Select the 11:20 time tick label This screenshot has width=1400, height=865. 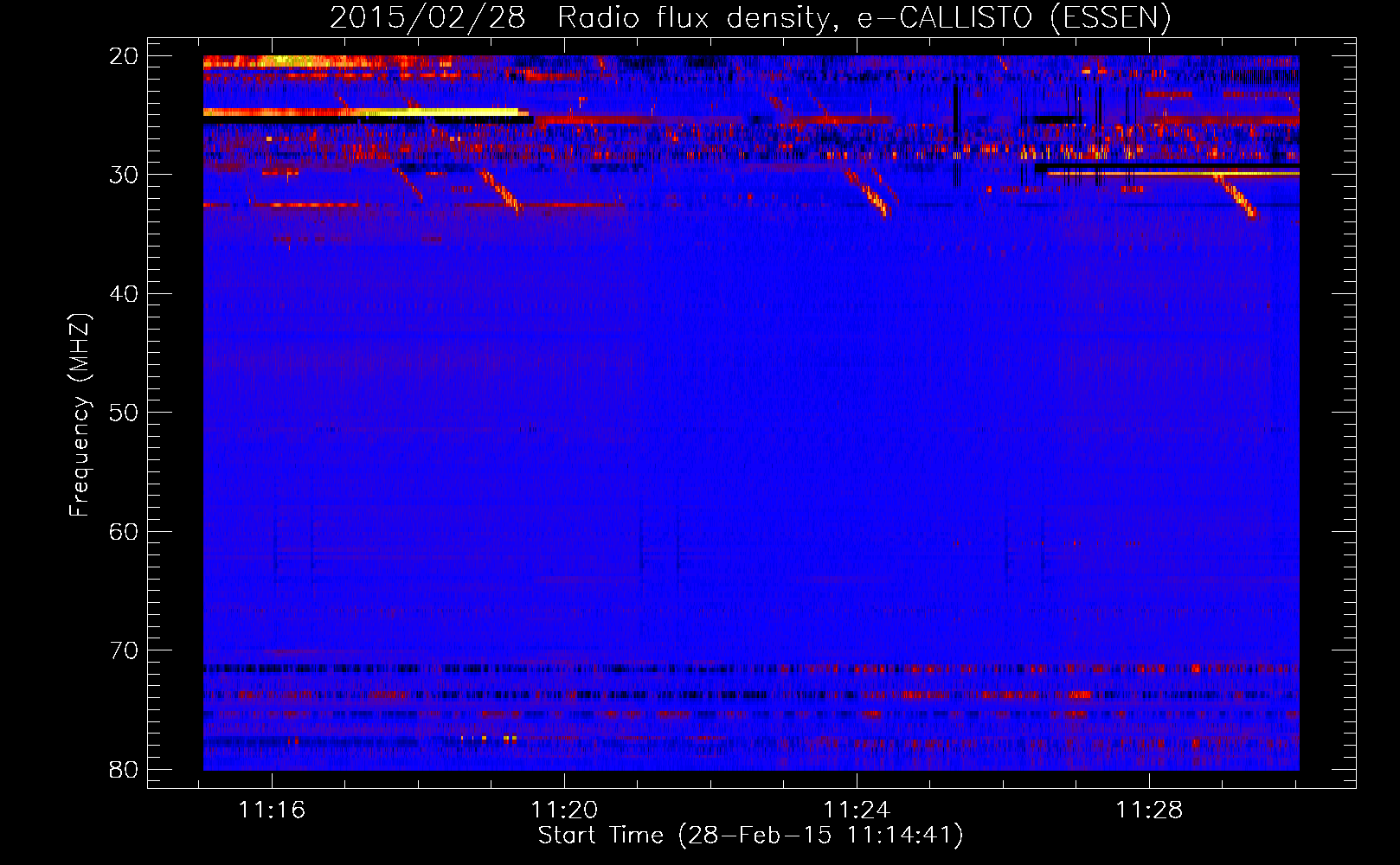pos(564,810)
